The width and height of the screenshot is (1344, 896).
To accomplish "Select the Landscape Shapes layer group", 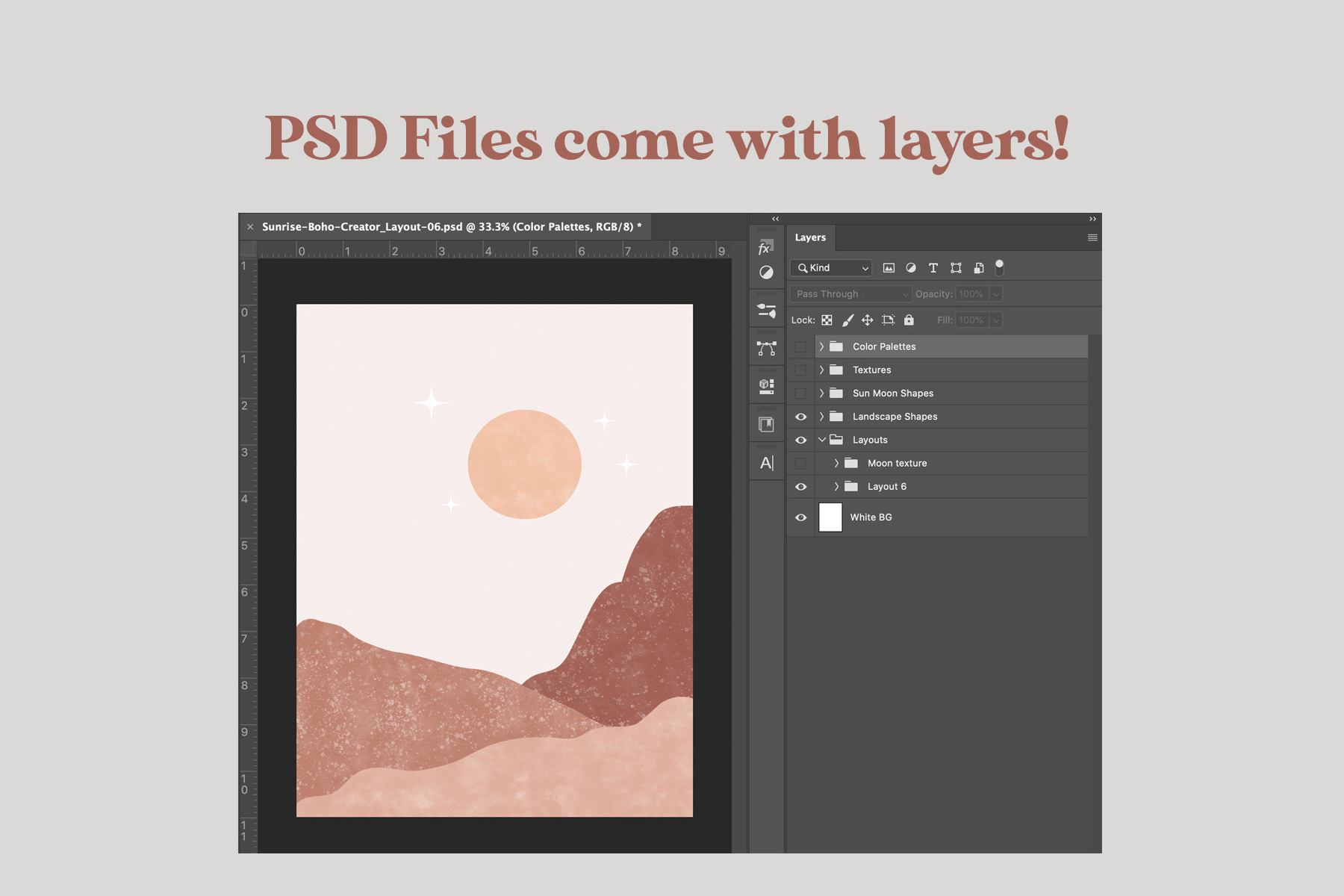I will click(951, 417).
